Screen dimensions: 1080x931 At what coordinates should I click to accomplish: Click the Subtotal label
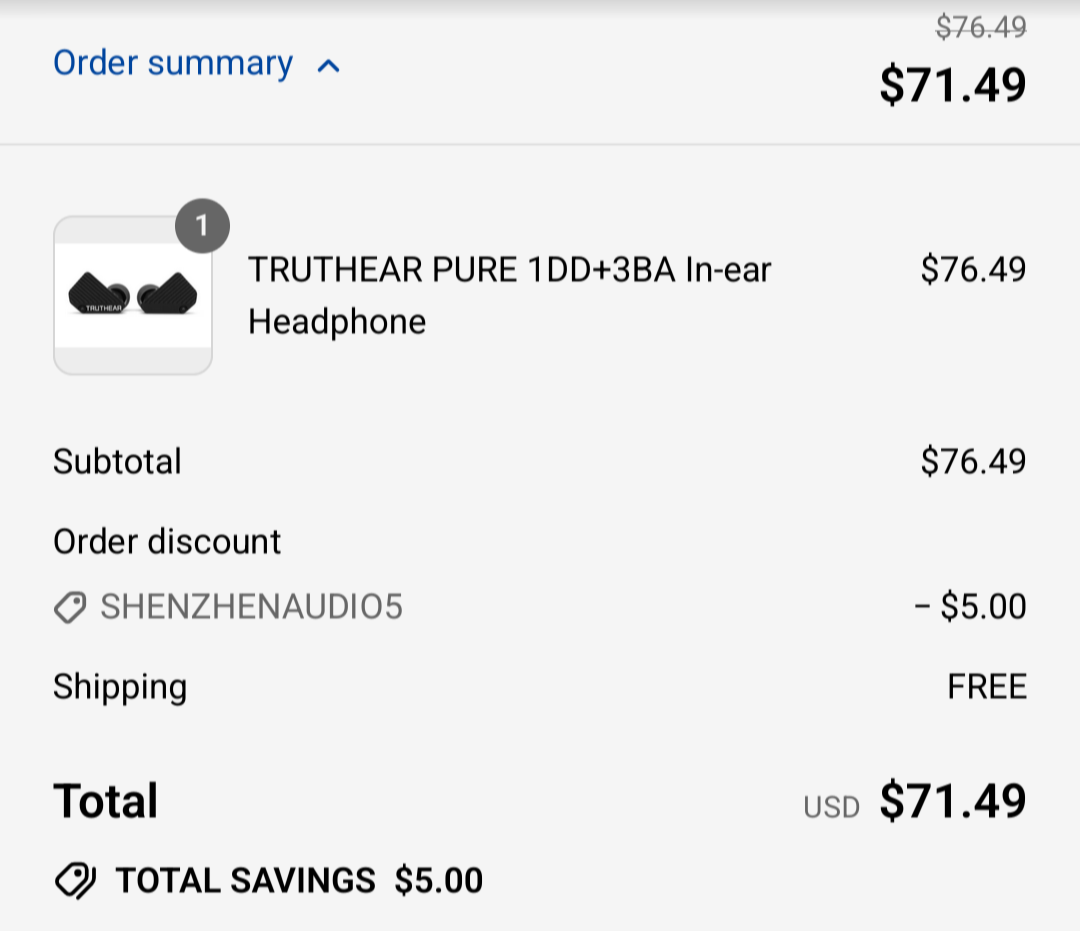117,462
